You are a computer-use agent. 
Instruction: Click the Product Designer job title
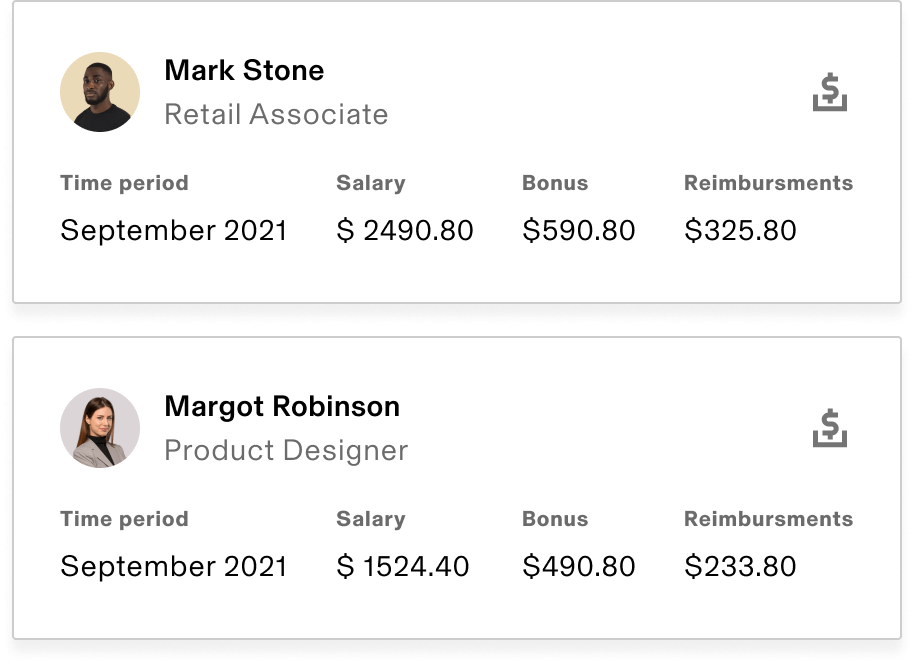(x=286, y=451)
